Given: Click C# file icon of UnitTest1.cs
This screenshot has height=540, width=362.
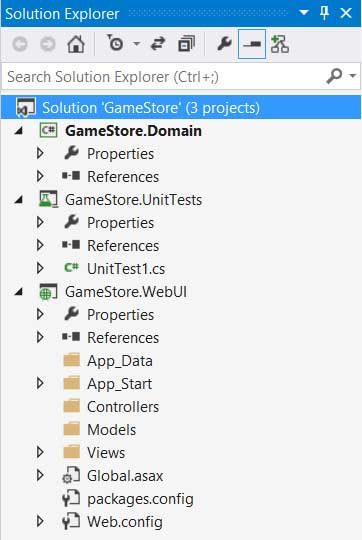Looking at the screenshot, I should point(72,268).
